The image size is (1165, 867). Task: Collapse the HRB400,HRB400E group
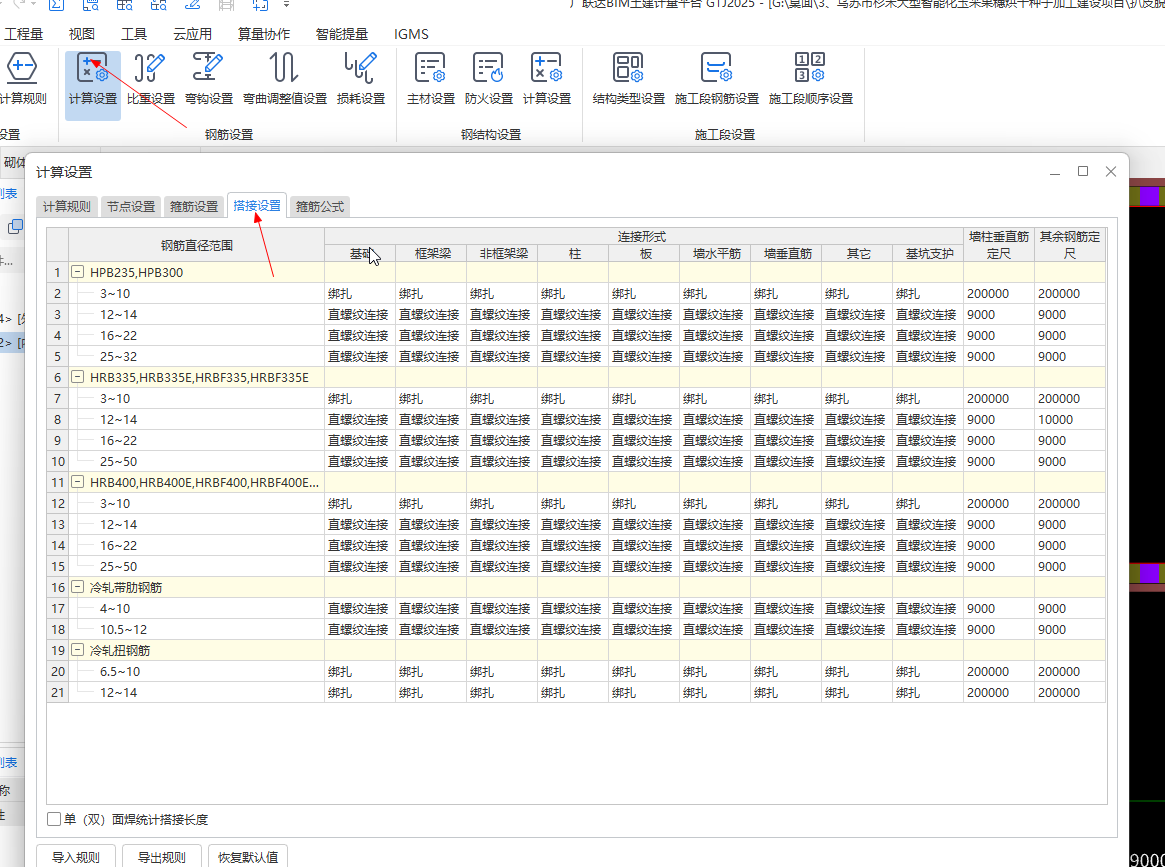tap(77, 482)
